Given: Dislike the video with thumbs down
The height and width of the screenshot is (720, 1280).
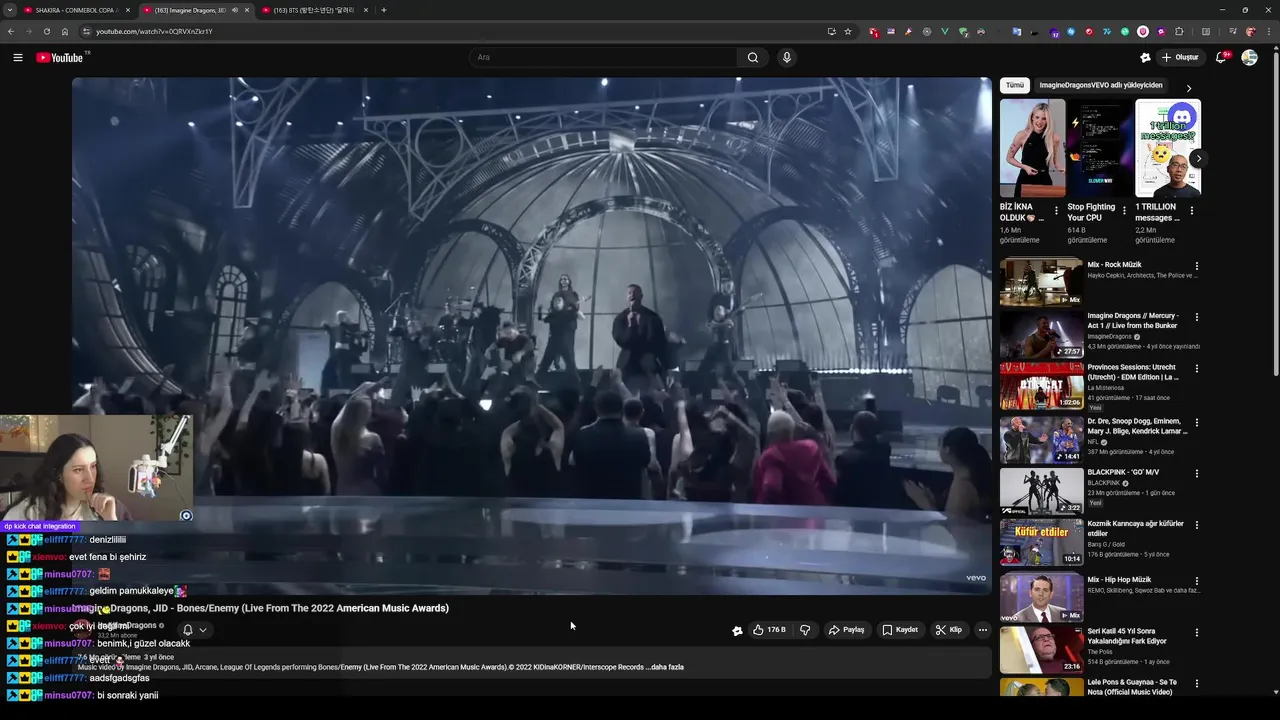Looking at the screenshot, I should 805,630.
